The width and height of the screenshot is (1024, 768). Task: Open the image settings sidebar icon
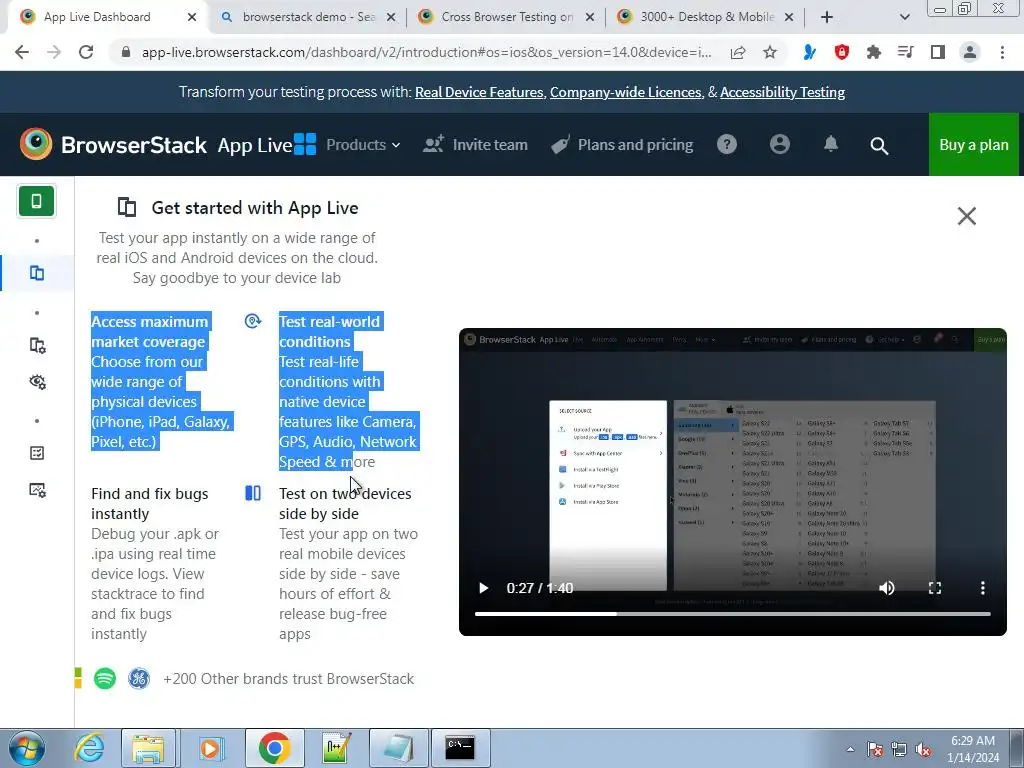37,490
